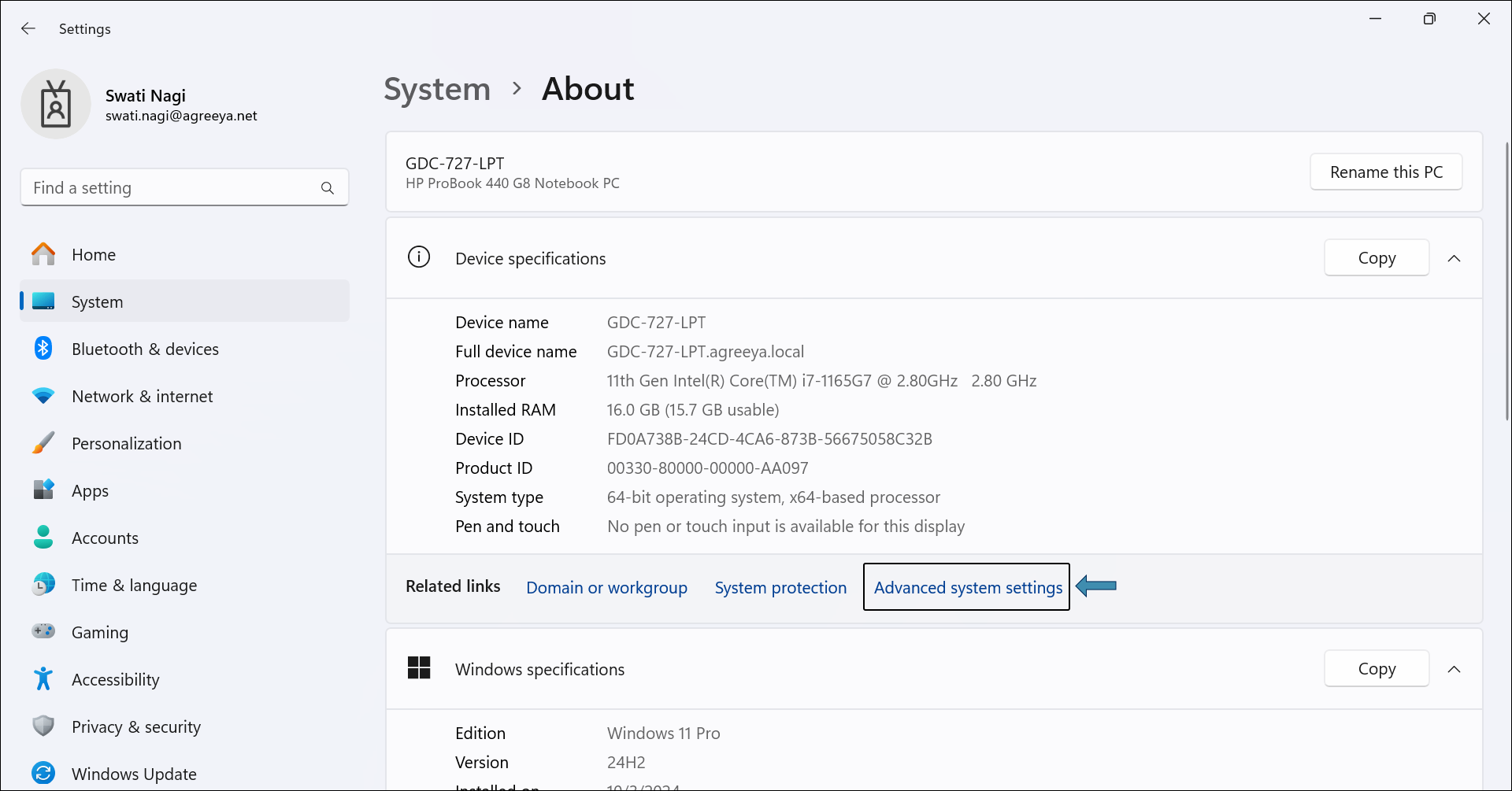Screen dimensions: 1512x791
Task: Click the Device specifications info icon
Action: (419, 257)
